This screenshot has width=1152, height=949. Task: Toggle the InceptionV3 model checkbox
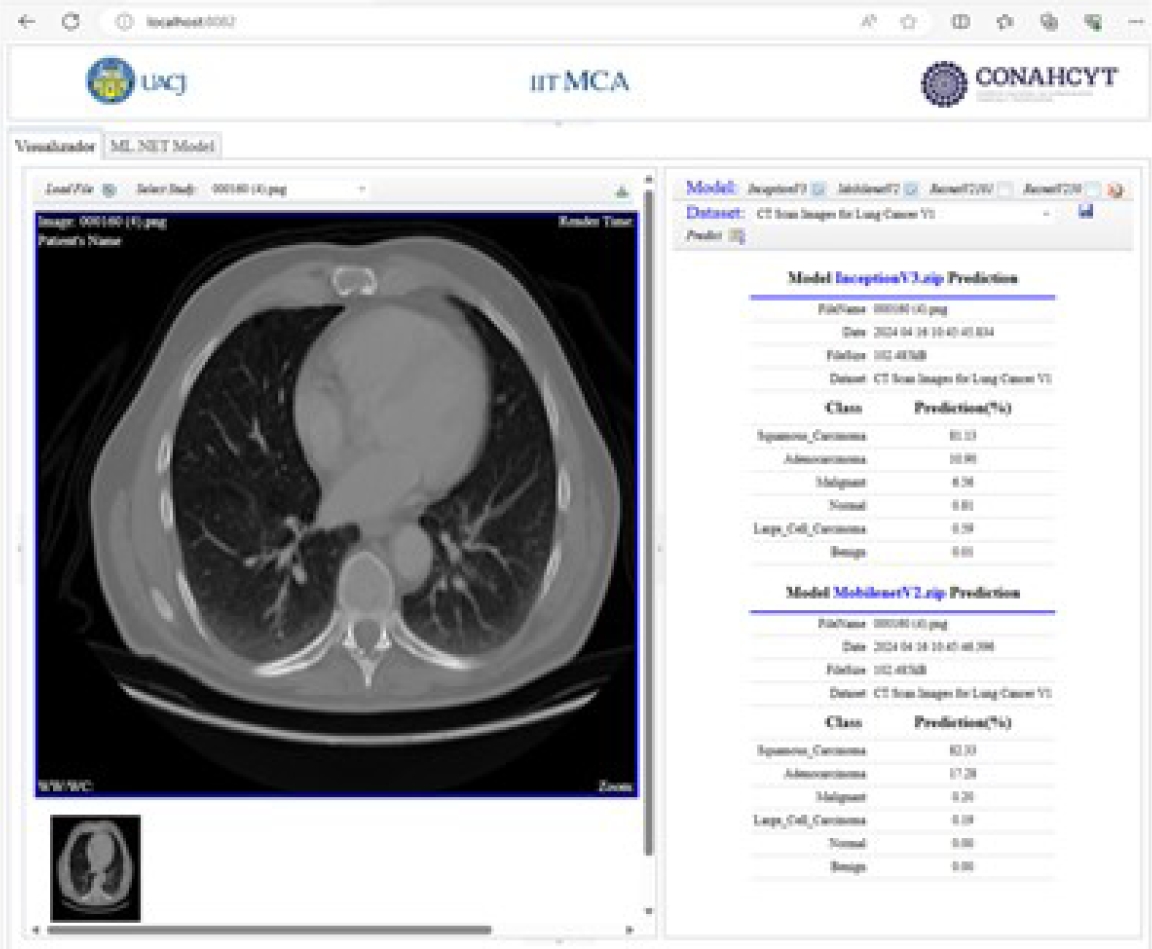coord(818,189)
